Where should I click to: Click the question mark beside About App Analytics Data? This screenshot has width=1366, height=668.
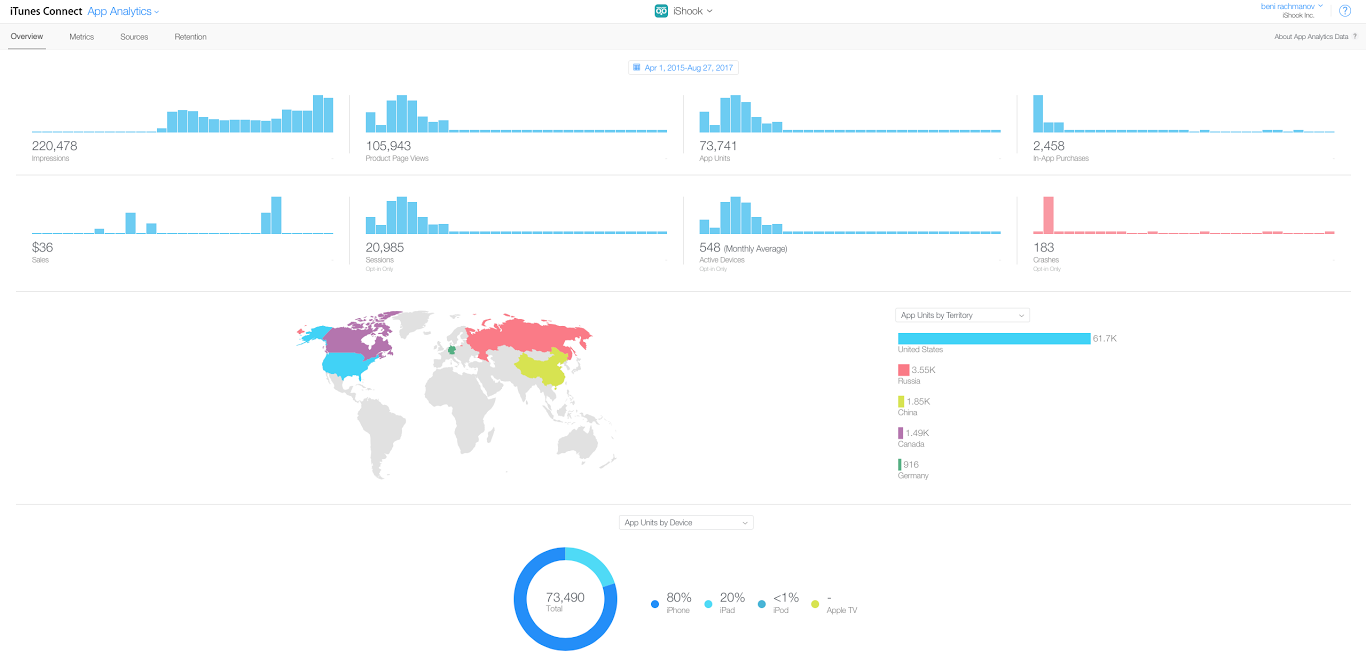tap(1355, 37)
